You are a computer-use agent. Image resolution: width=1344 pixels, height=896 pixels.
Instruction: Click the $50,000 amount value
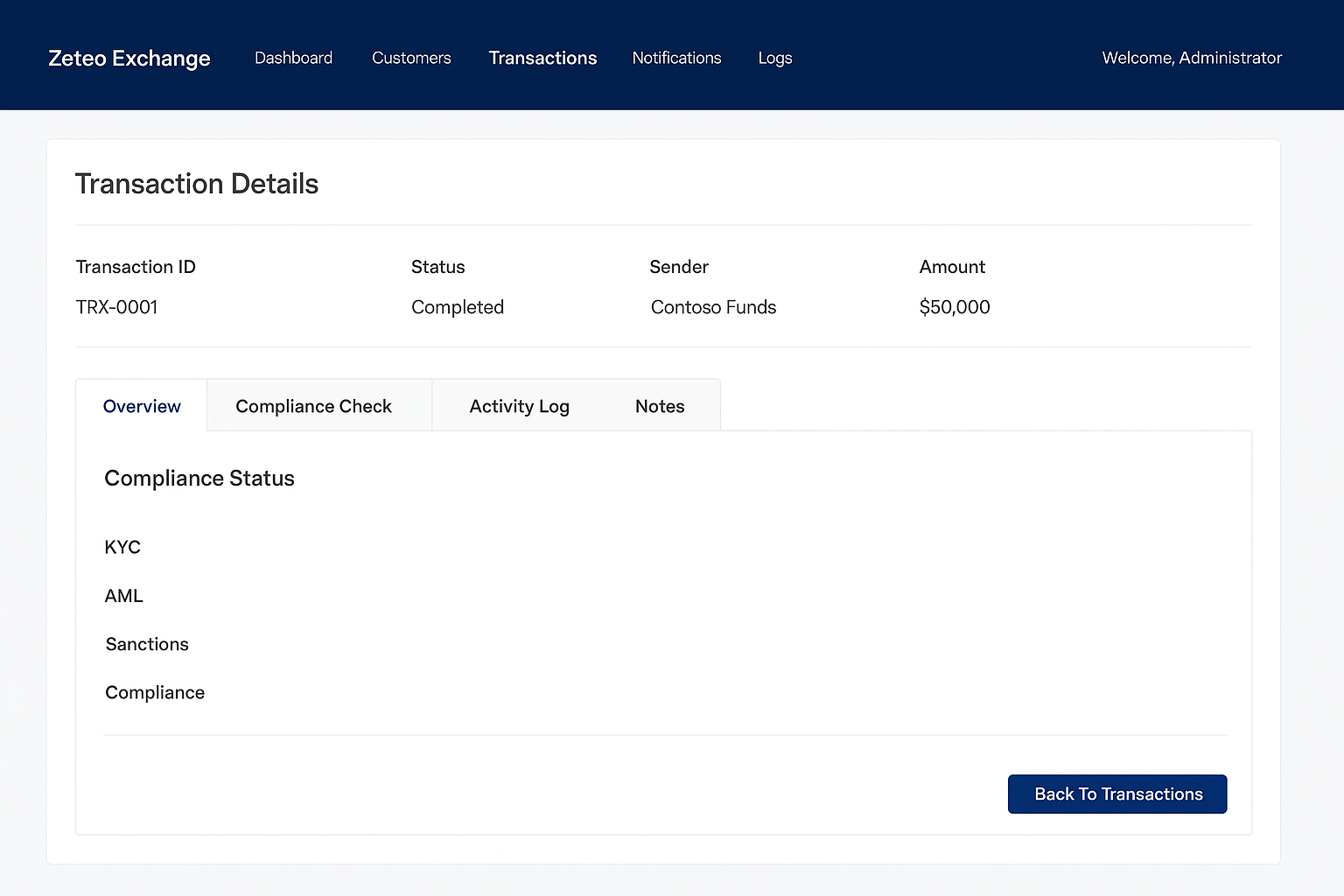click(955, 307)
